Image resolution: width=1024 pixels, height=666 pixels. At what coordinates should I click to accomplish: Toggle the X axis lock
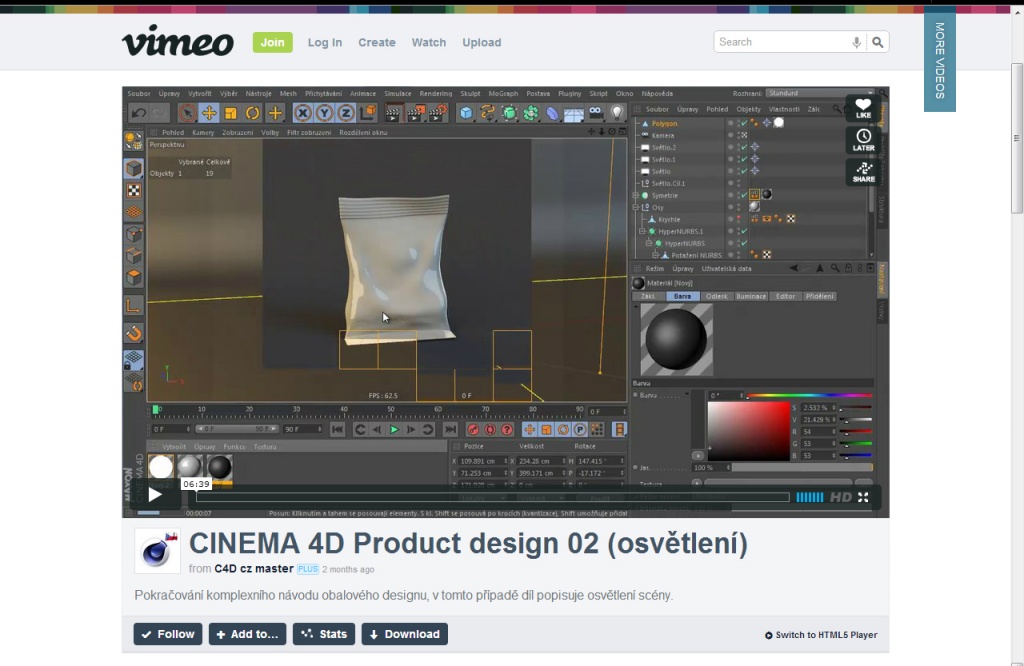(302, 113)
